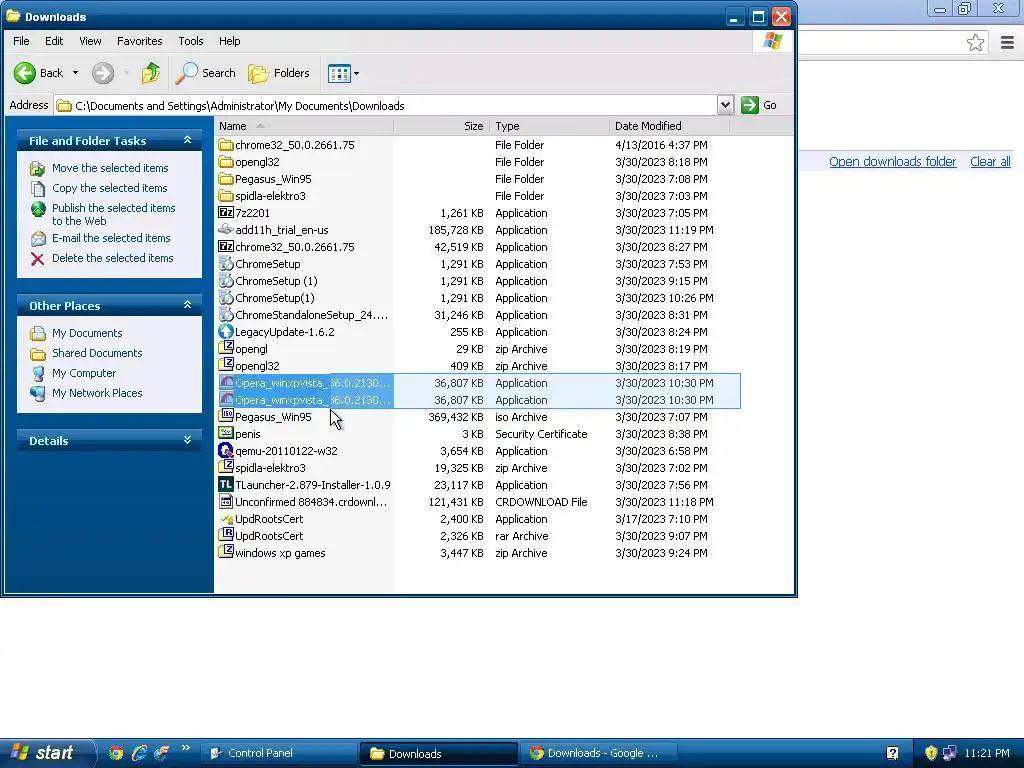Collapse the File and Folder Tasks panel

(x=187, y=140)
